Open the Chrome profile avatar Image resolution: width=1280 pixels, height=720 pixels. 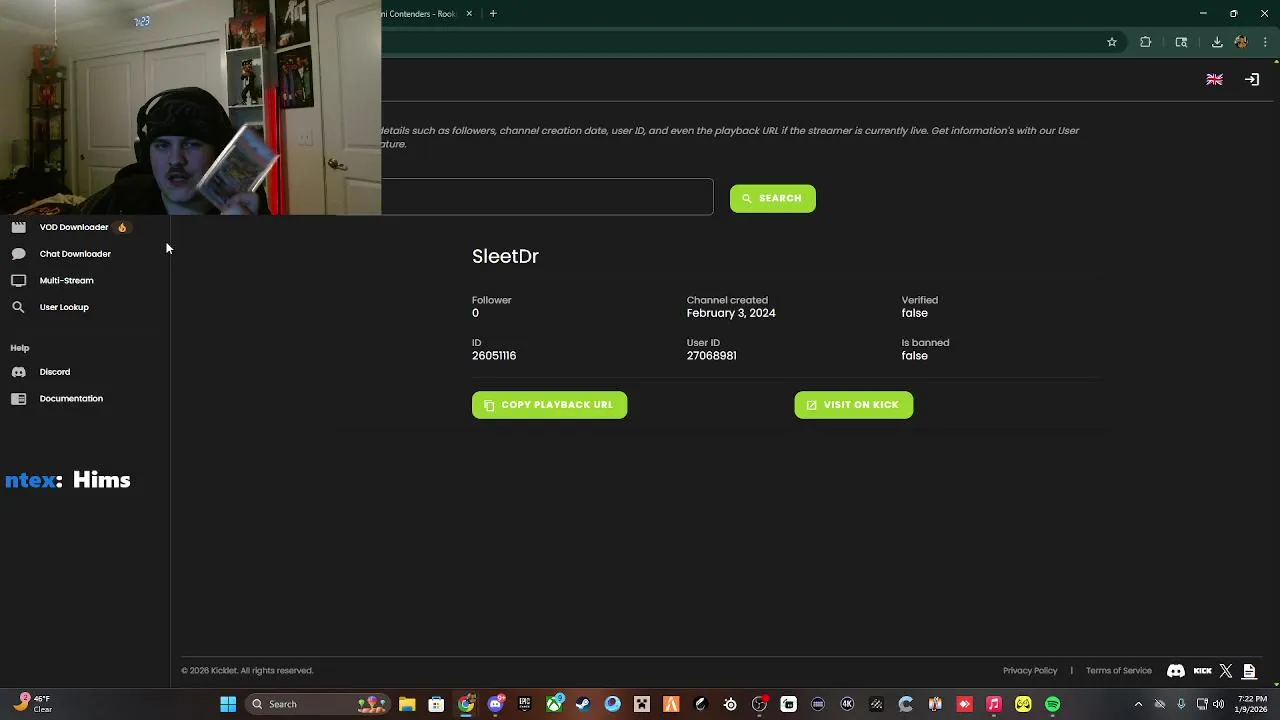(x=1241, y=42)
